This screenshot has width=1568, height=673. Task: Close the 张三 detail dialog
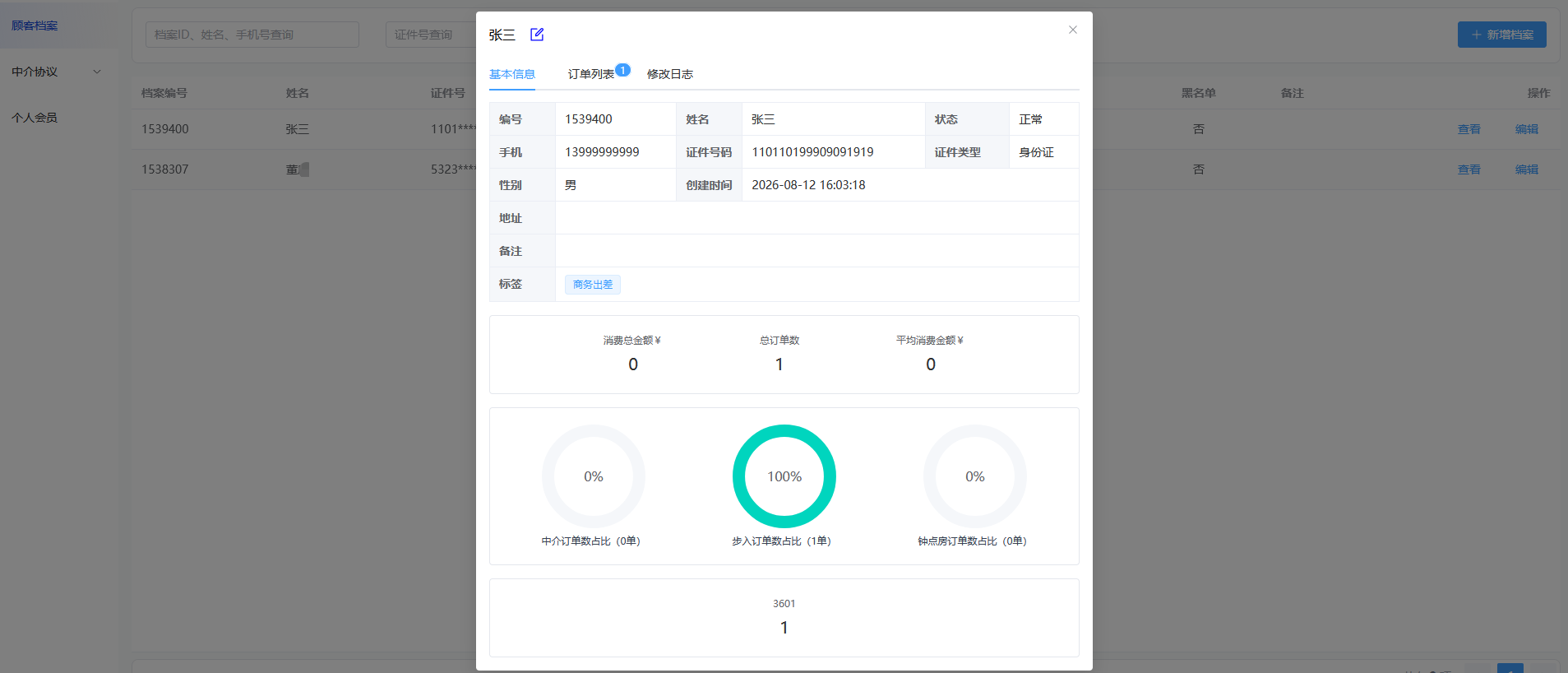pos(1072,30)
